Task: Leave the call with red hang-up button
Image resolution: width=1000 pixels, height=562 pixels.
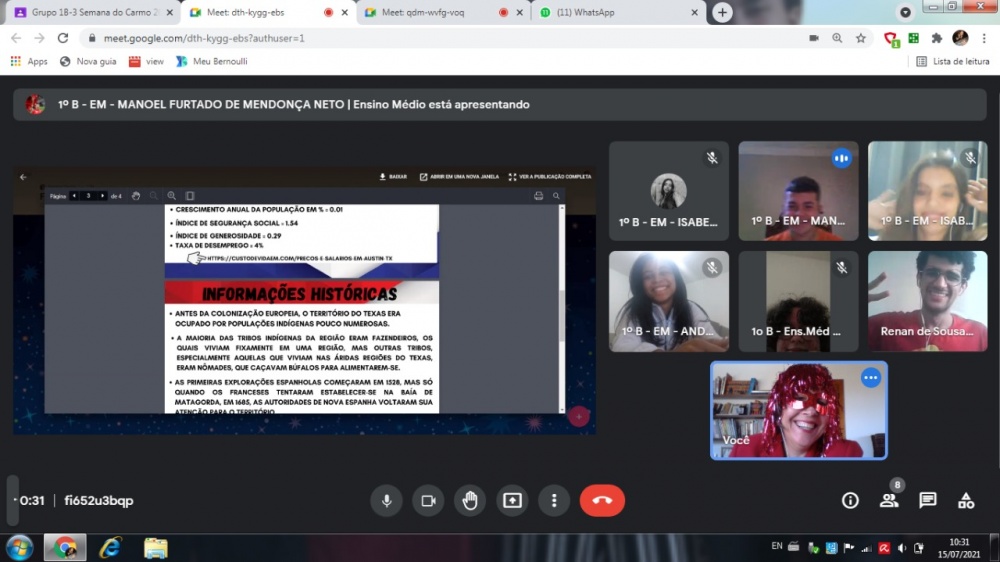Action: coord(602,501)
